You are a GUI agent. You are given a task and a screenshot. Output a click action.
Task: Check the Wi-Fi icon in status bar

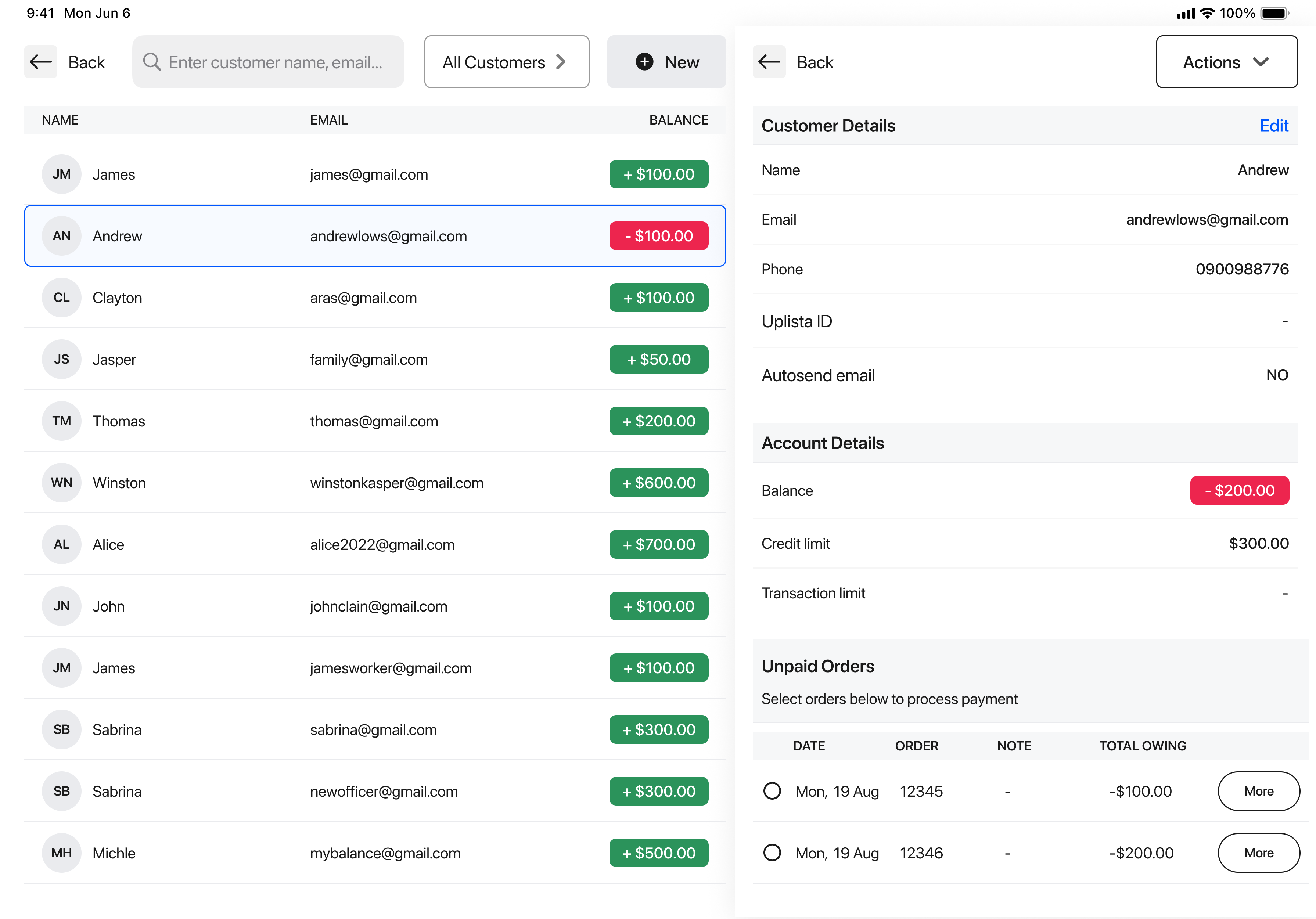(1207, 13)
